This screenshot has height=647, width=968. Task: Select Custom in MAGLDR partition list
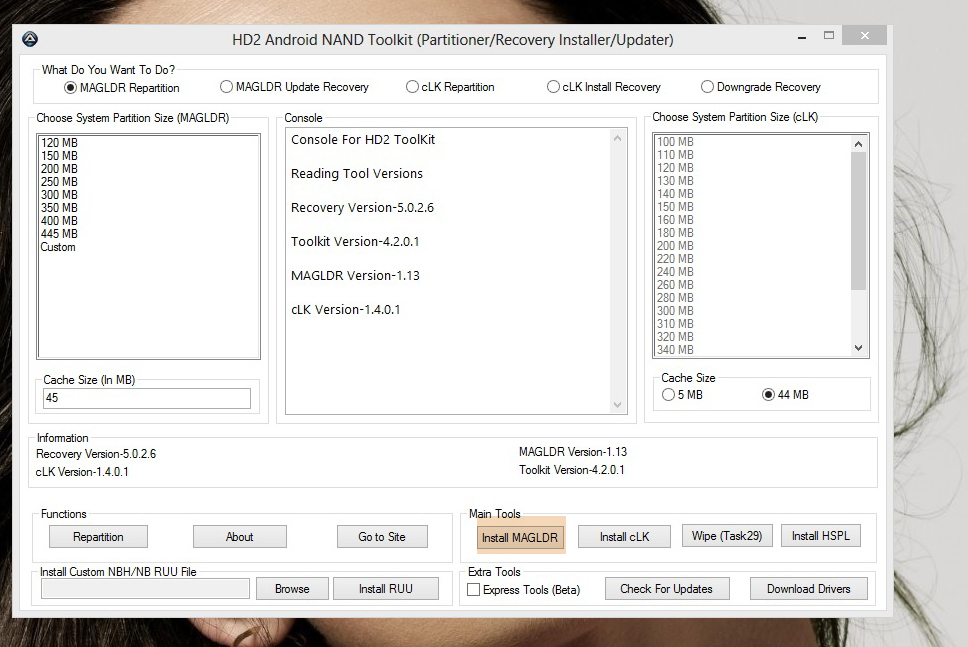click(58, 247)
